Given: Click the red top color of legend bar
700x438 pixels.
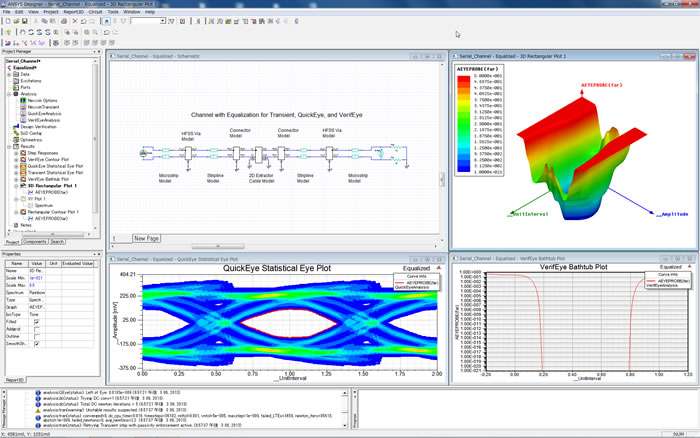Looking at the screenshot, I should click(464, 79).
